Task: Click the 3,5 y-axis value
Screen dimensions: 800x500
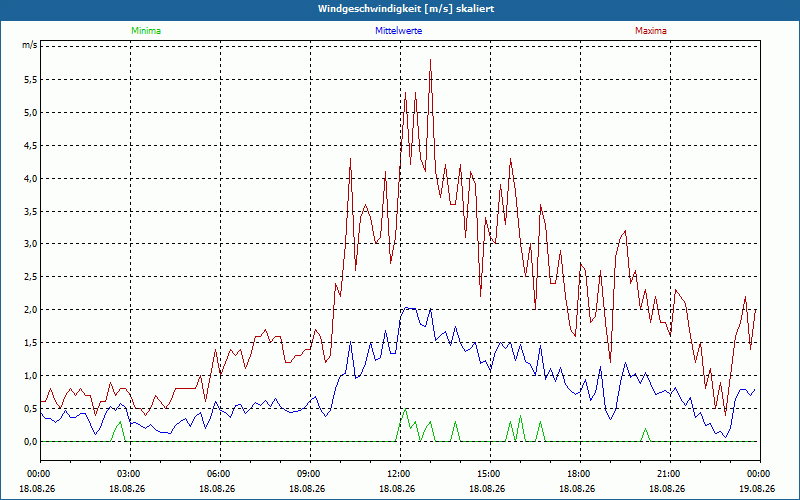Action: [x=31, y=211]
